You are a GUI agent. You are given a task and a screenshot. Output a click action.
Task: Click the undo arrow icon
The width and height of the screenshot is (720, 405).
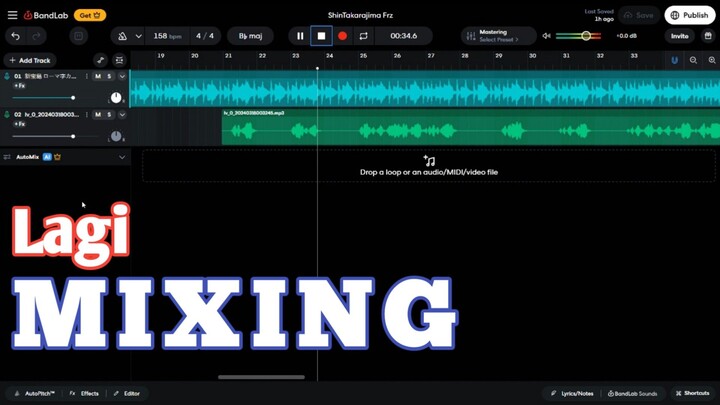click(15, 36)
